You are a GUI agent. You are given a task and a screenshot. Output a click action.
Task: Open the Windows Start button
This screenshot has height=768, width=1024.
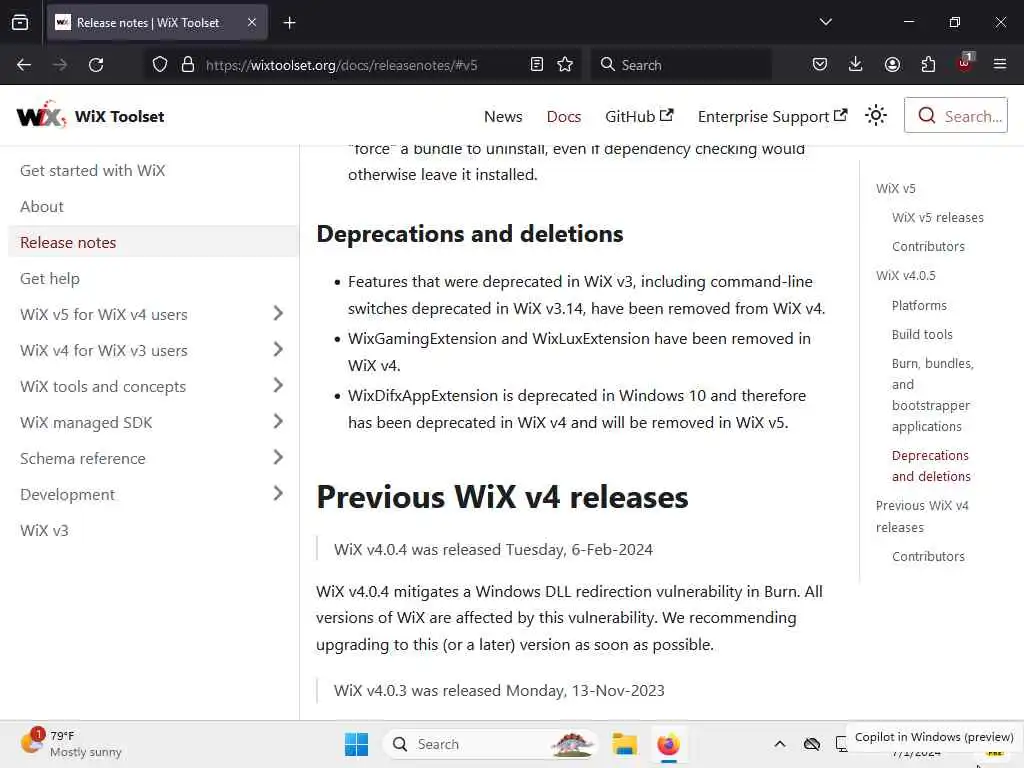point(357,744)
